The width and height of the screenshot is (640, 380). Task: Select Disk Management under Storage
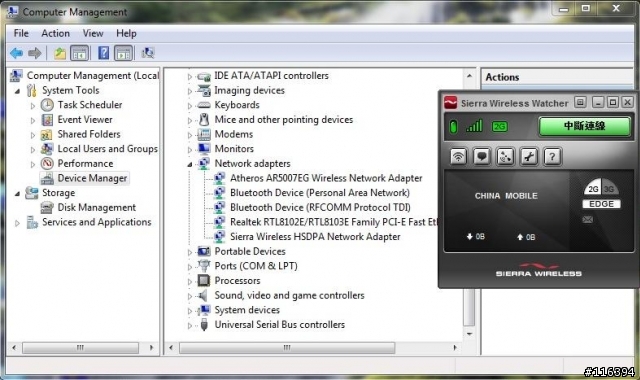[96, 207]
